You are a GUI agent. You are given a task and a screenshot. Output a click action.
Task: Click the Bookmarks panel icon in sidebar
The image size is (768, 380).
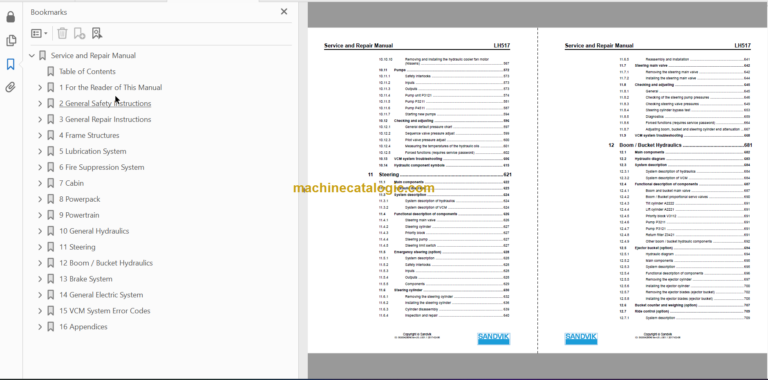point(10,64)
